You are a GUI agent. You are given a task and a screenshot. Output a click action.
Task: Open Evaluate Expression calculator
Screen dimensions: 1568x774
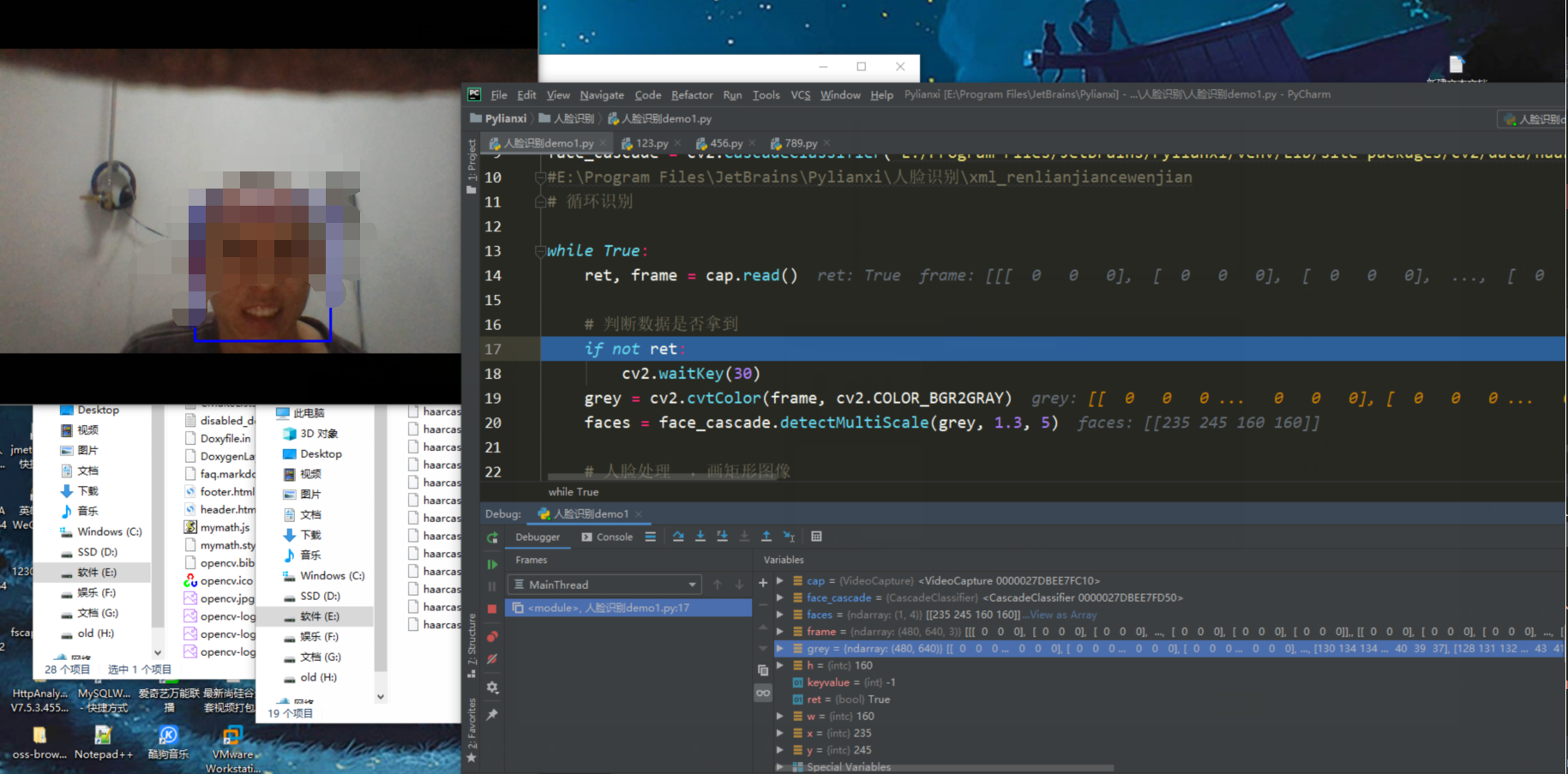[816, 537]
